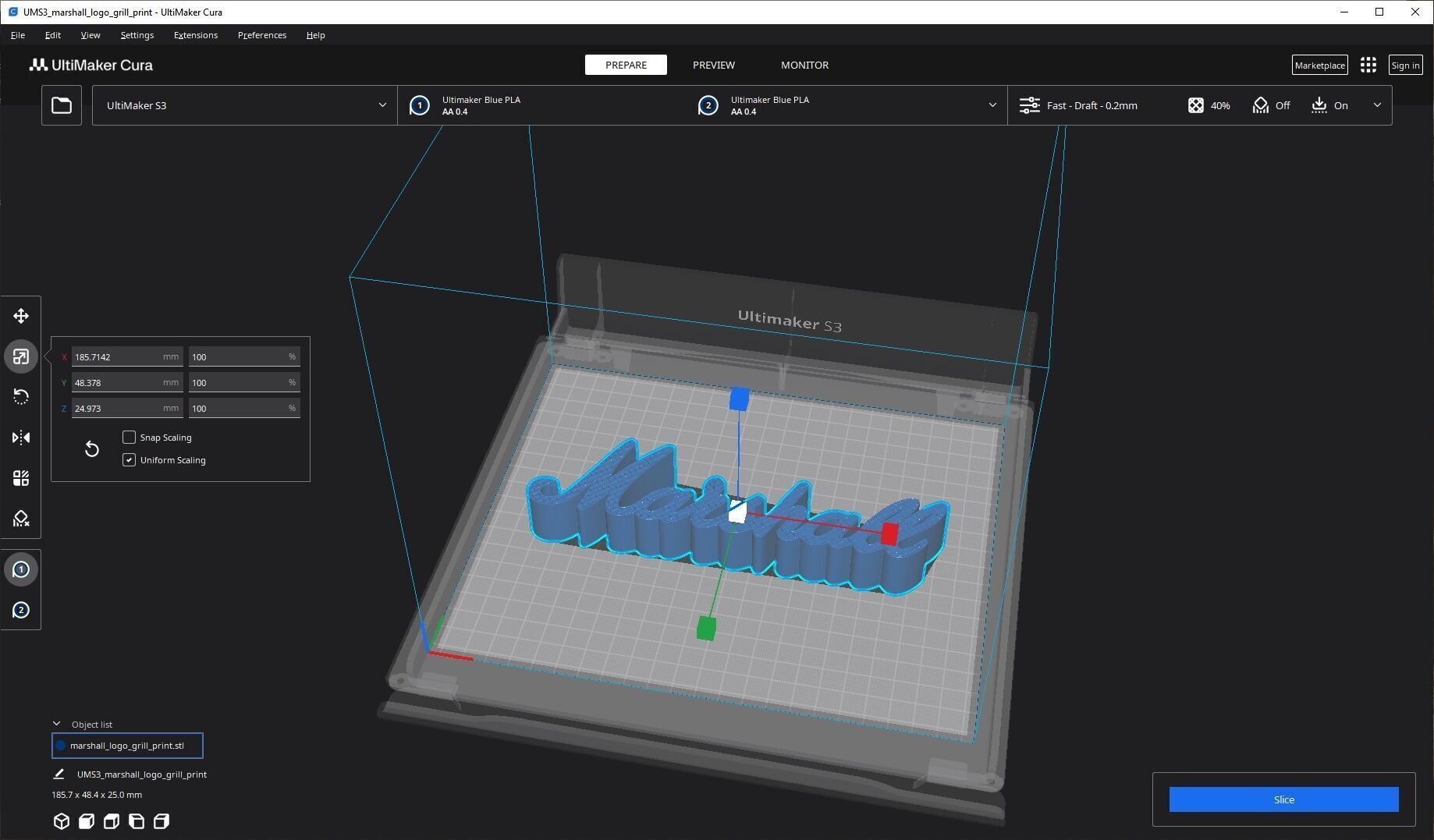Image resolution: width=1434 pixels, height=840 pixels.
Task: Select the Mirror tool
Action: [x=21, y=438]
